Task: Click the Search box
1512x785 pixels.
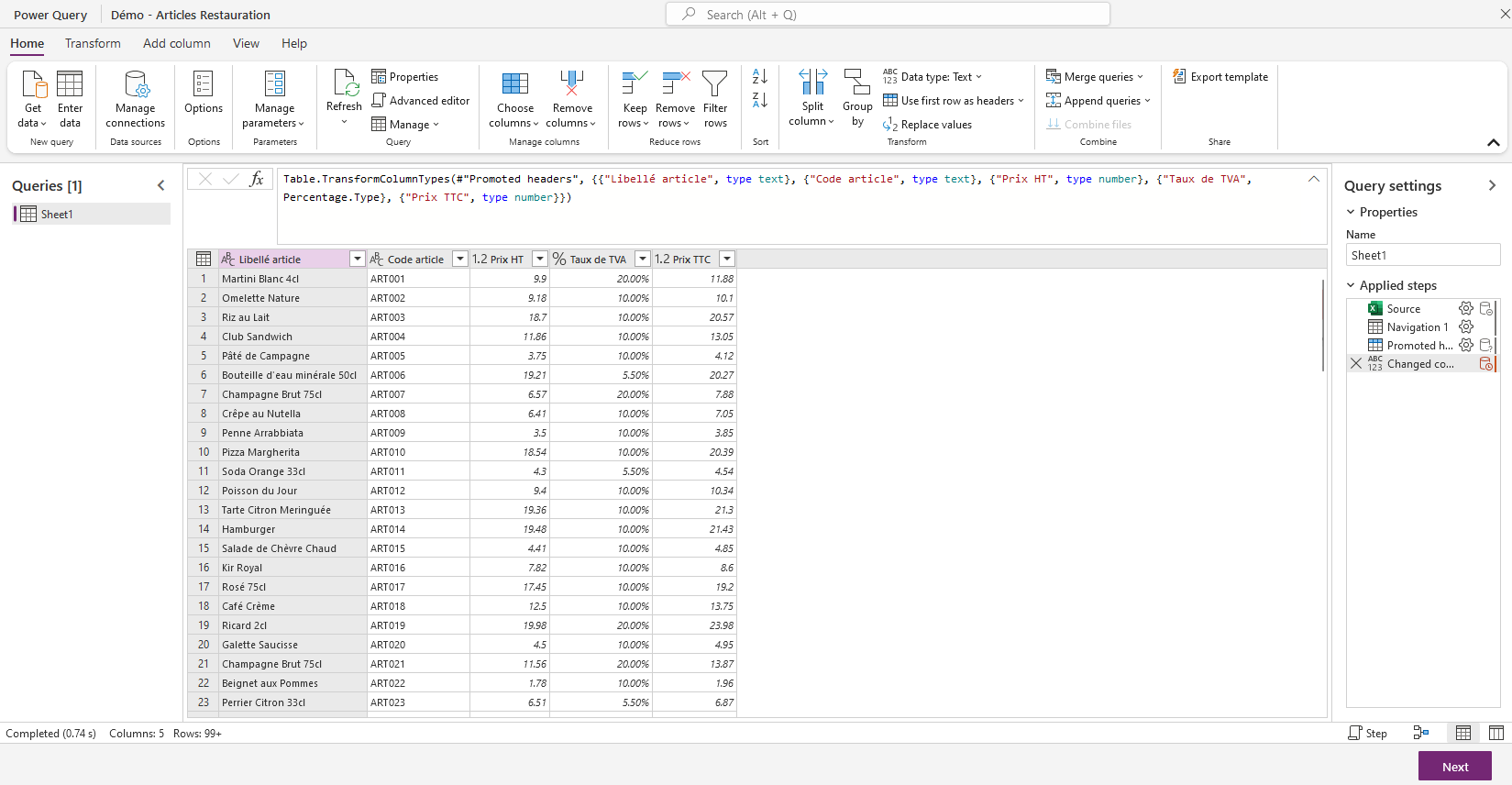Action: tap(888, 15)
